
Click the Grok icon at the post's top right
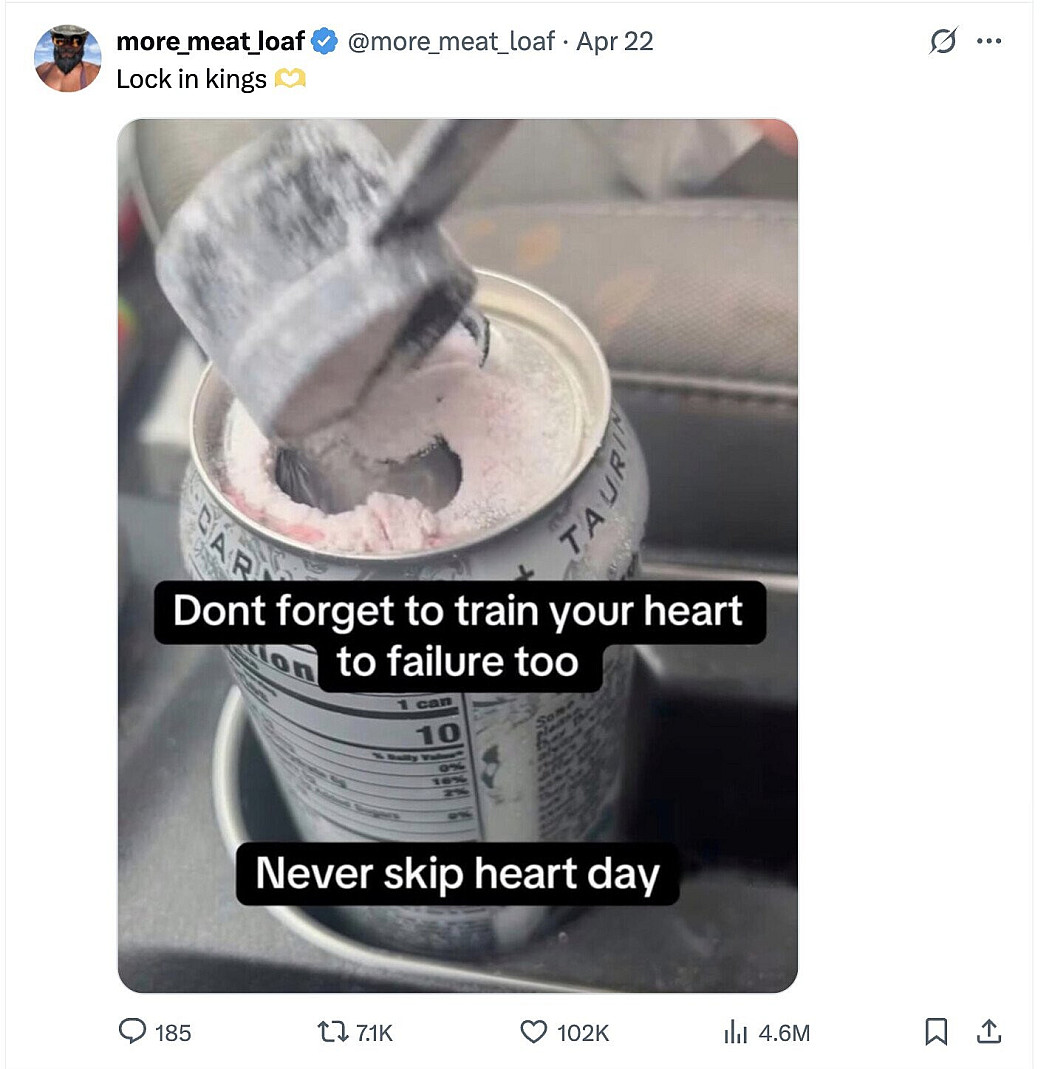click(x=941, y=42)
